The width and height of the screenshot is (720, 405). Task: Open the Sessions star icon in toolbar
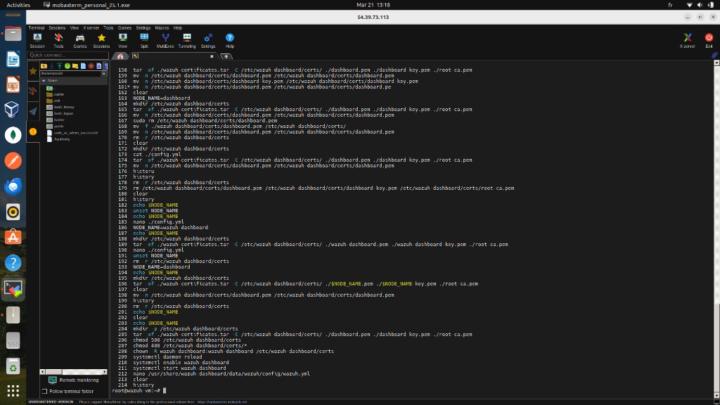click(101, 40)
